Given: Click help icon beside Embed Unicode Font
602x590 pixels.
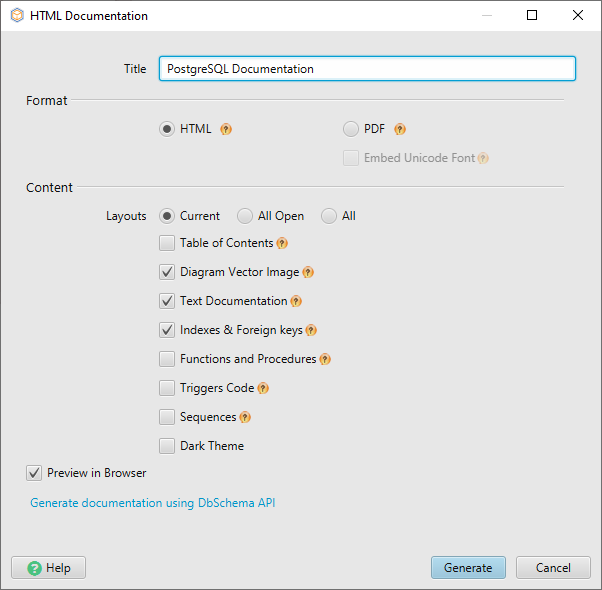Looking at the screenshot, I should [x=483, y=158].
